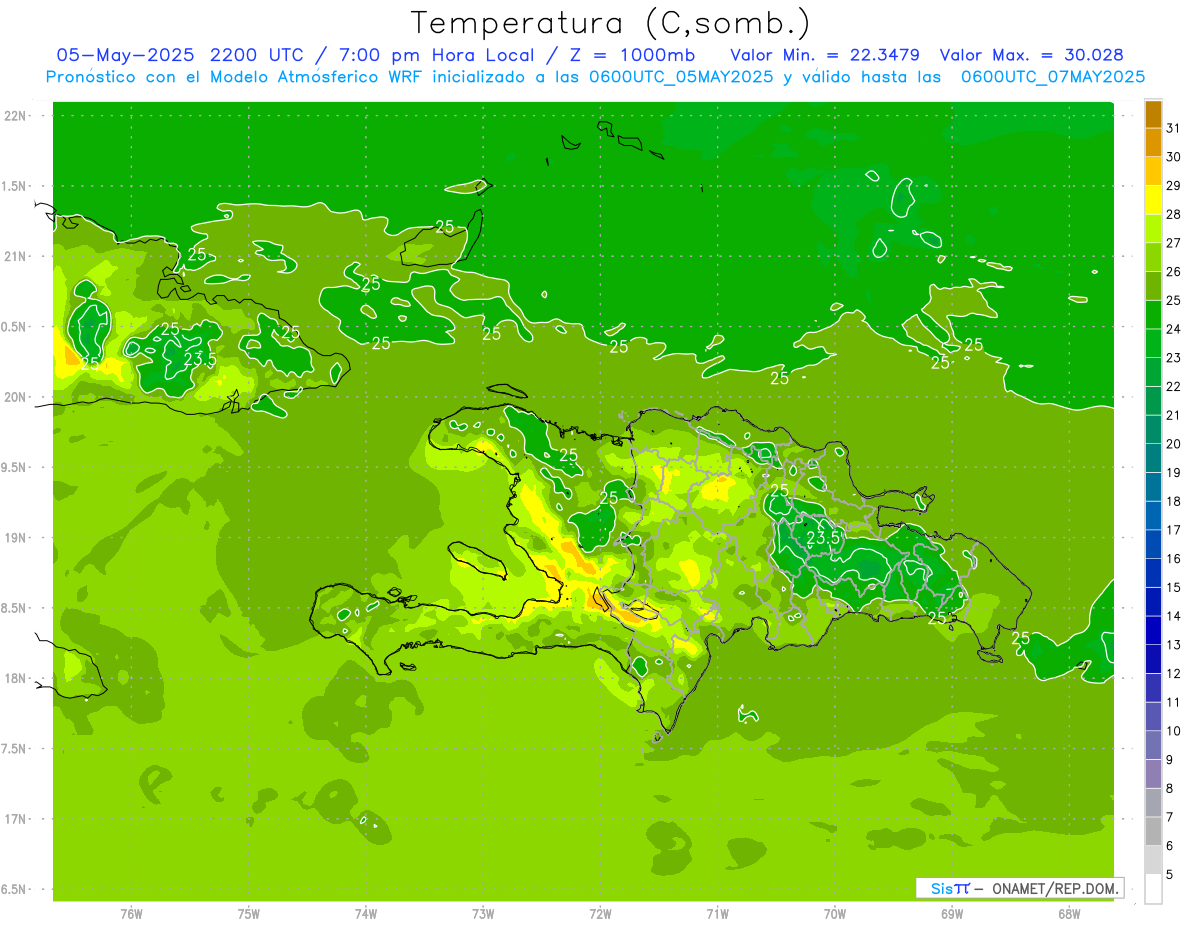1200x927 pixels.
Task: Click the '20' colorbar scale label
Action: coord(1174,444)
